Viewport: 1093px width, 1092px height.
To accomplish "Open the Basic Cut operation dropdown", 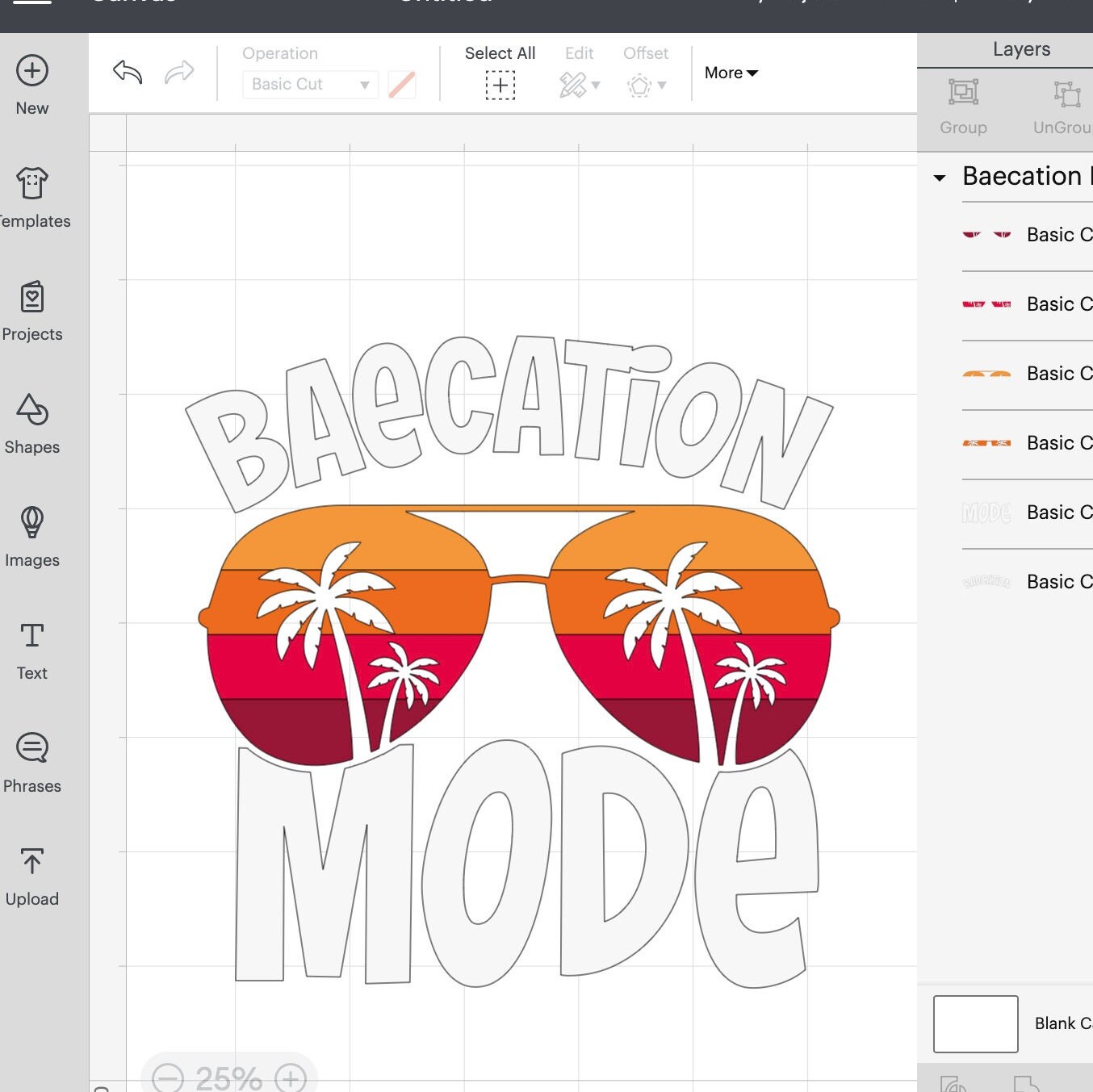I will pyautogui.click(x=309, y=84).
